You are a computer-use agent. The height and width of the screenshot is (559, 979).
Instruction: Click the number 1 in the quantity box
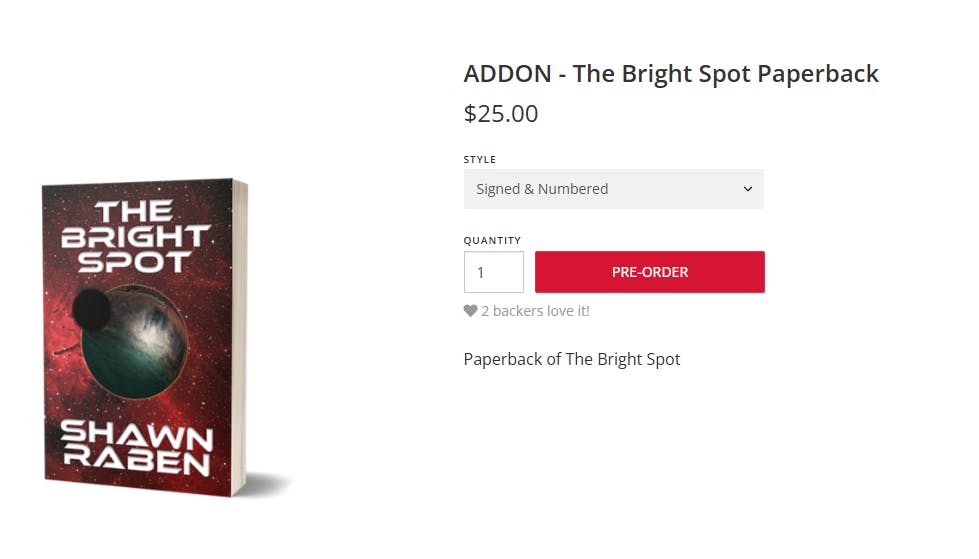(481, 272)
